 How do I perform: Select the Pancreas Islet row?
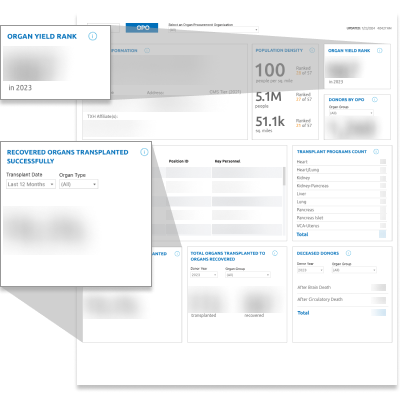coord(341,218)
